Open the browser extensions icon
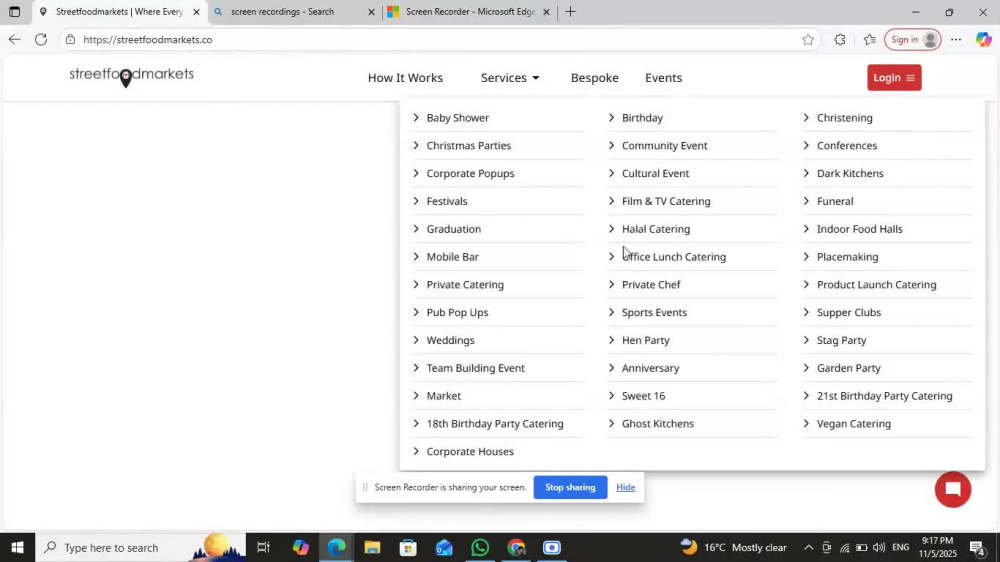1000x562 pixels. tap(840, 40)
